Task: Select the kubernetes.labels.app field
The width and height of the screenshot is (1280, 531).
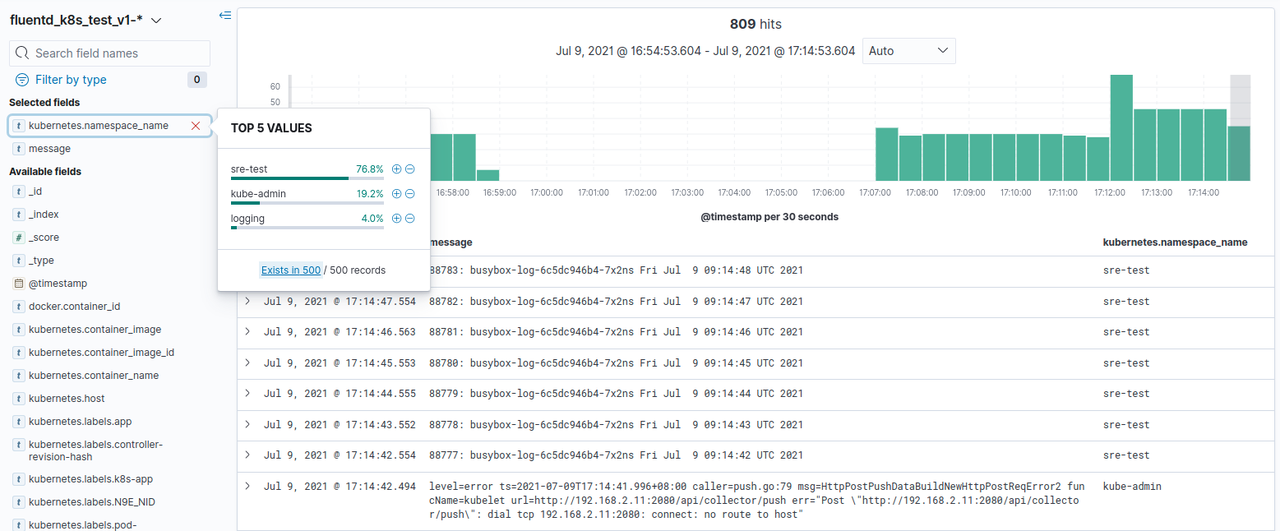Action: pos(80,421)
